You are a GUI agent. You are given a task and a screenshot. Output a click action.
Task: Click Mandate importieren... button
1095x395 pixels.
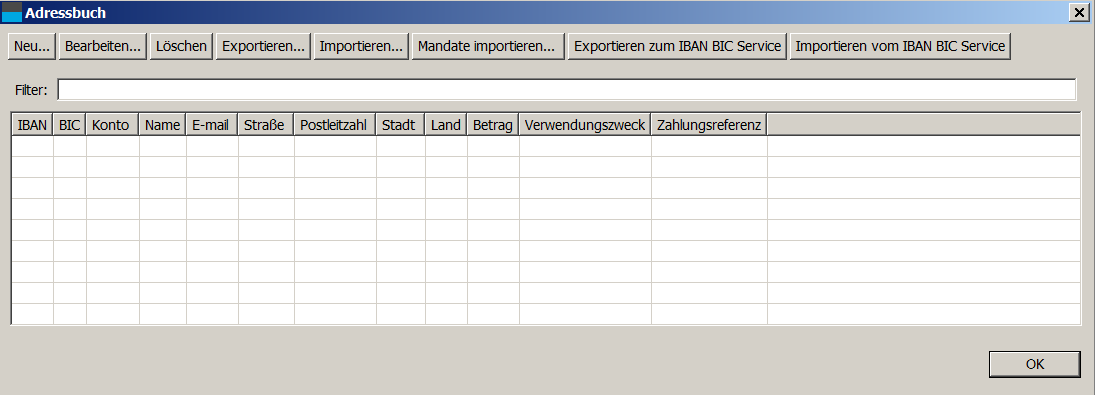click(x=488, y=46)
